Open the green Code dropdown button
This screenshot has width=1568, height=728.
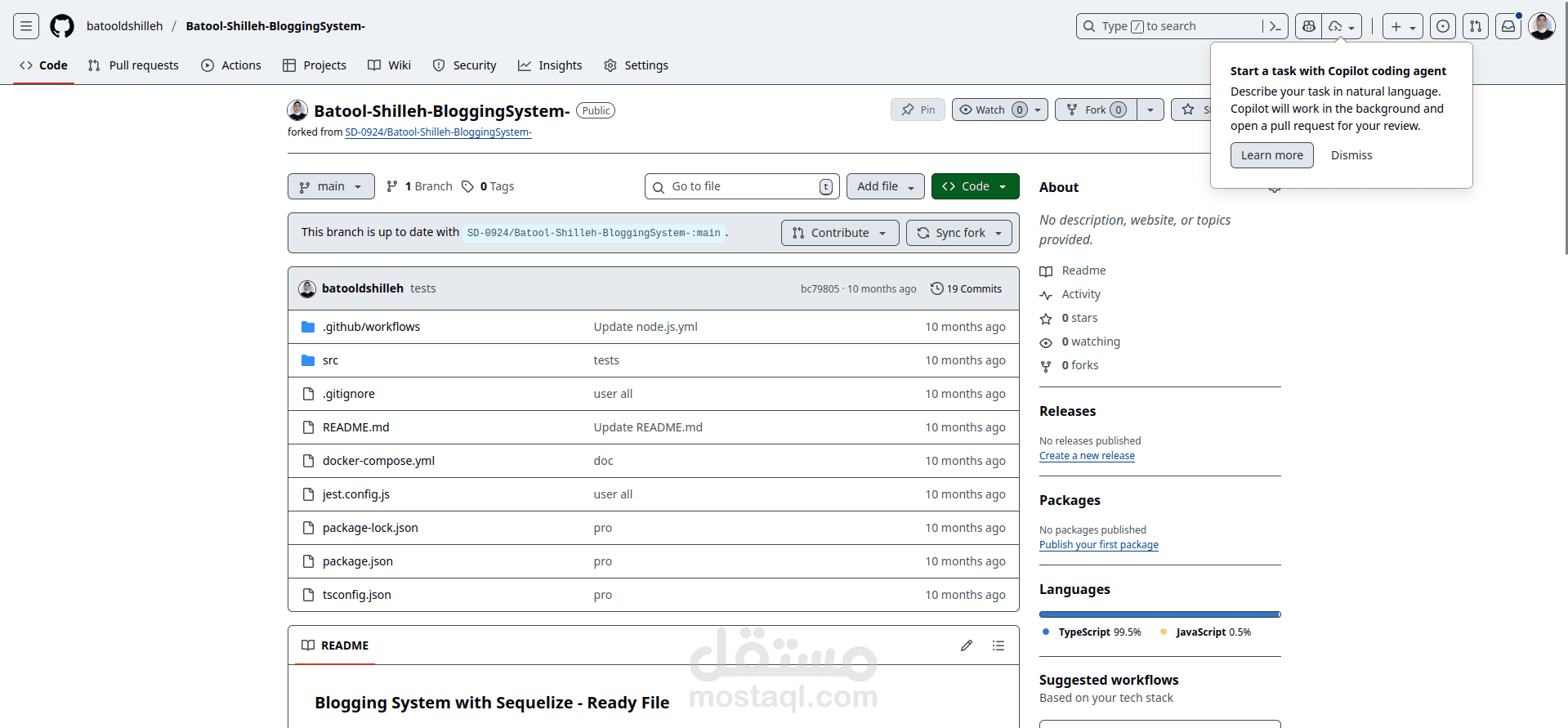pyautogui.click(x=976, y=186)
